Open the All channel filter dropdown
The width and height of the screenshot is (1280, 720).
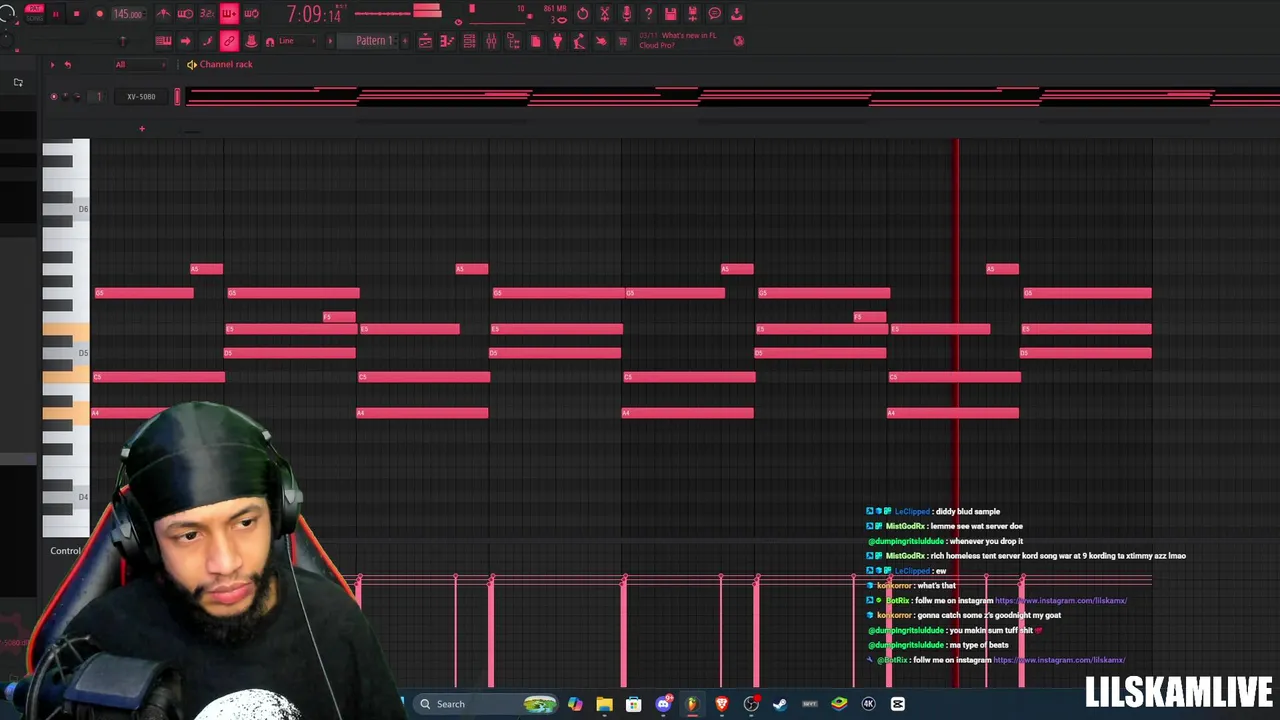[140, 64]
